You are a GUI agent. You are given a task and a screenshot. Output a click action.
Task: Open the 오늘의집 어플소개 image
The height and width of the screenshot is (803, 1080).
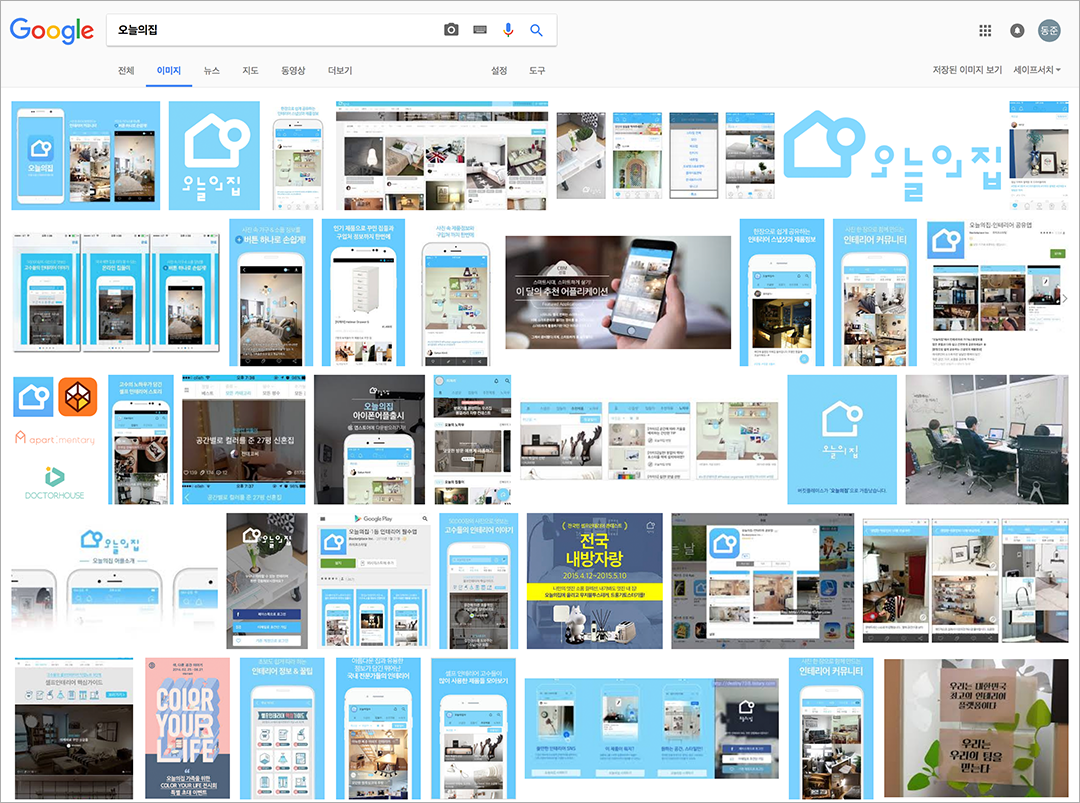coord(114,581)
